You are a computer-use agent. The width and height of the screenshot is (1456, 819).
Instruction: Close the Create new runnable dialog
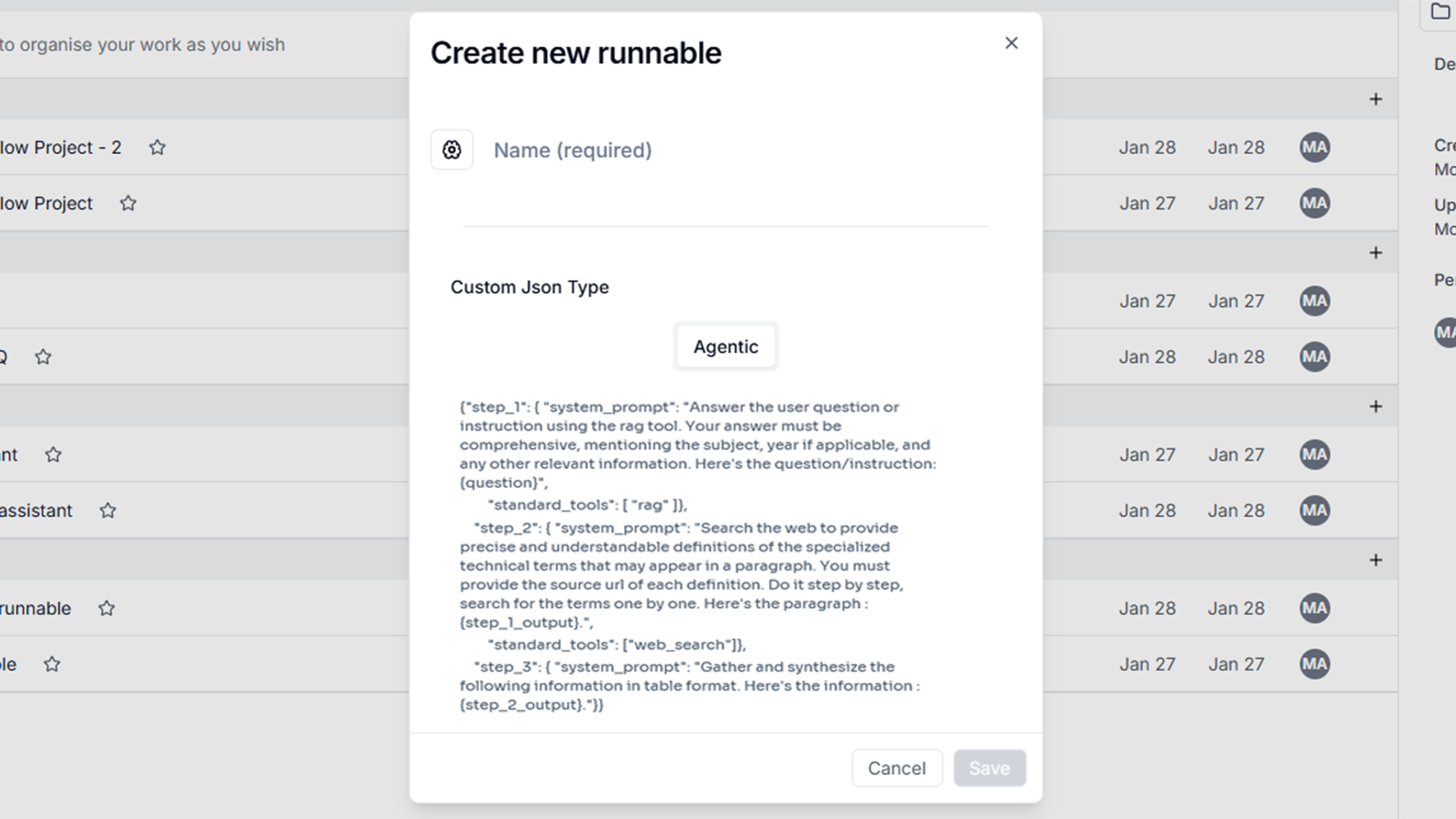pos(1011,43)
